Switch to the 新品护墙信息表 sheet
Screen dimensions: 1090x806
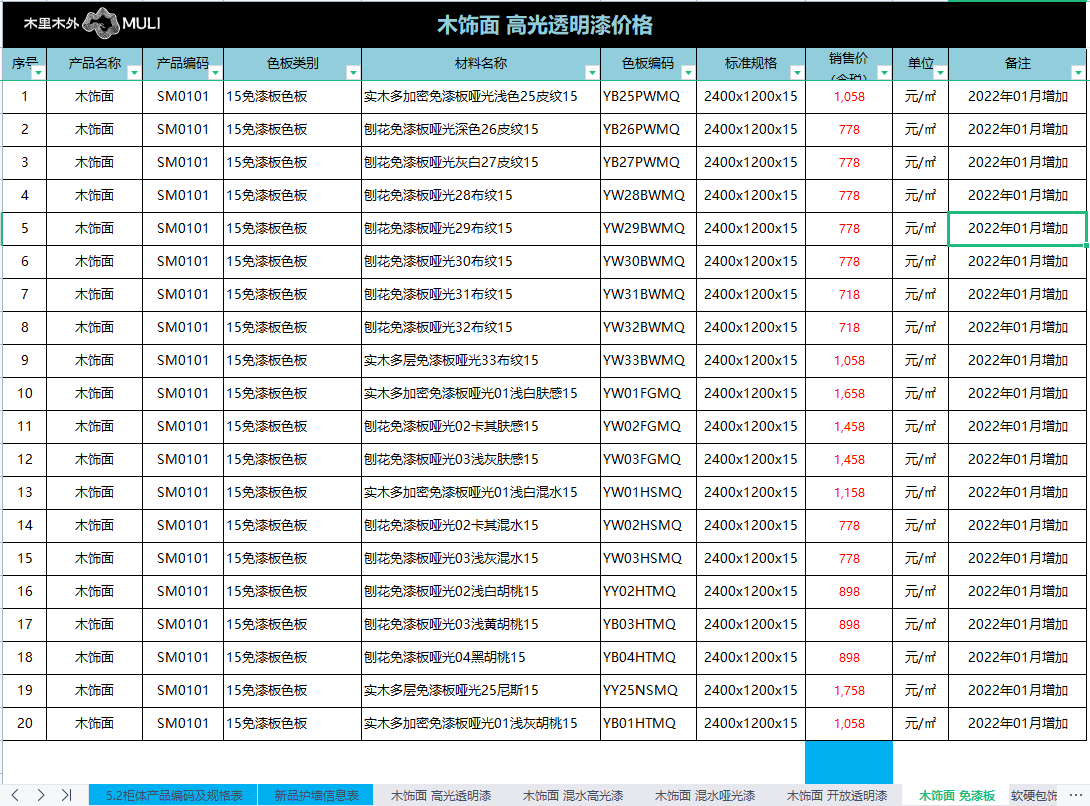coord(316,796)
